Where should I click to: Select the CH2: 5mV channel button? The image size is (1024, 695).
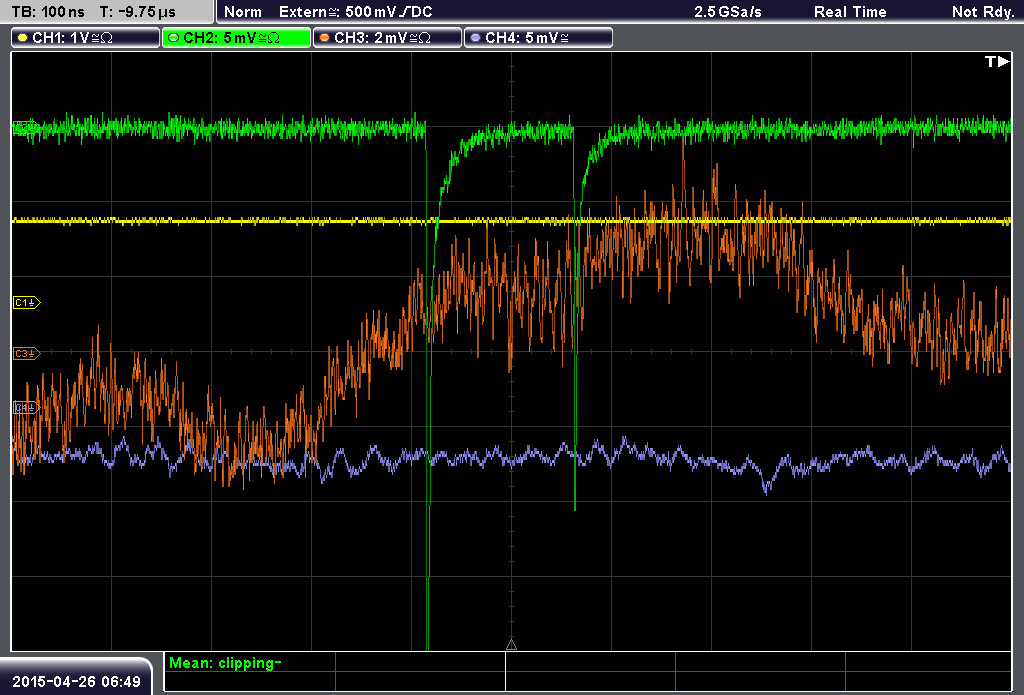point(236,38)
